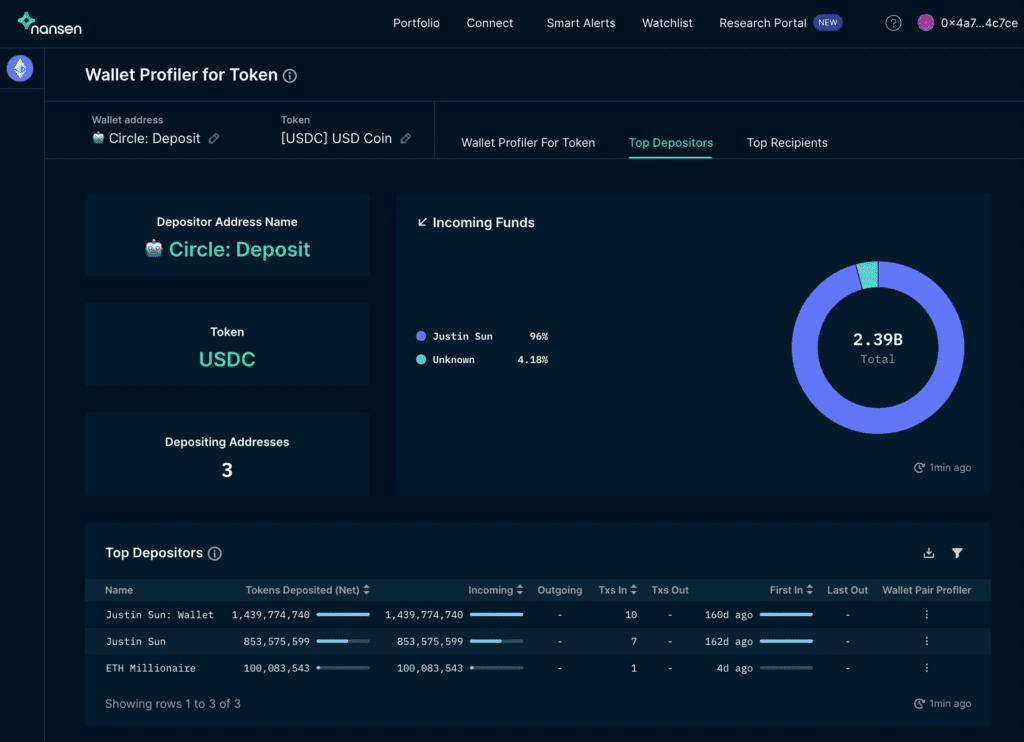Switch to Top Recipients tab
Screen dimensions: 1024x742
click(x=787, y=142)
